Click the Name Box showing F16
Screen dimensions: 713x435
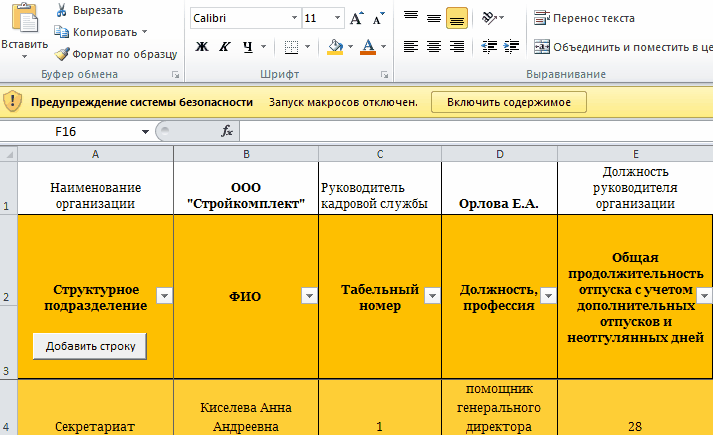point(68,132)
